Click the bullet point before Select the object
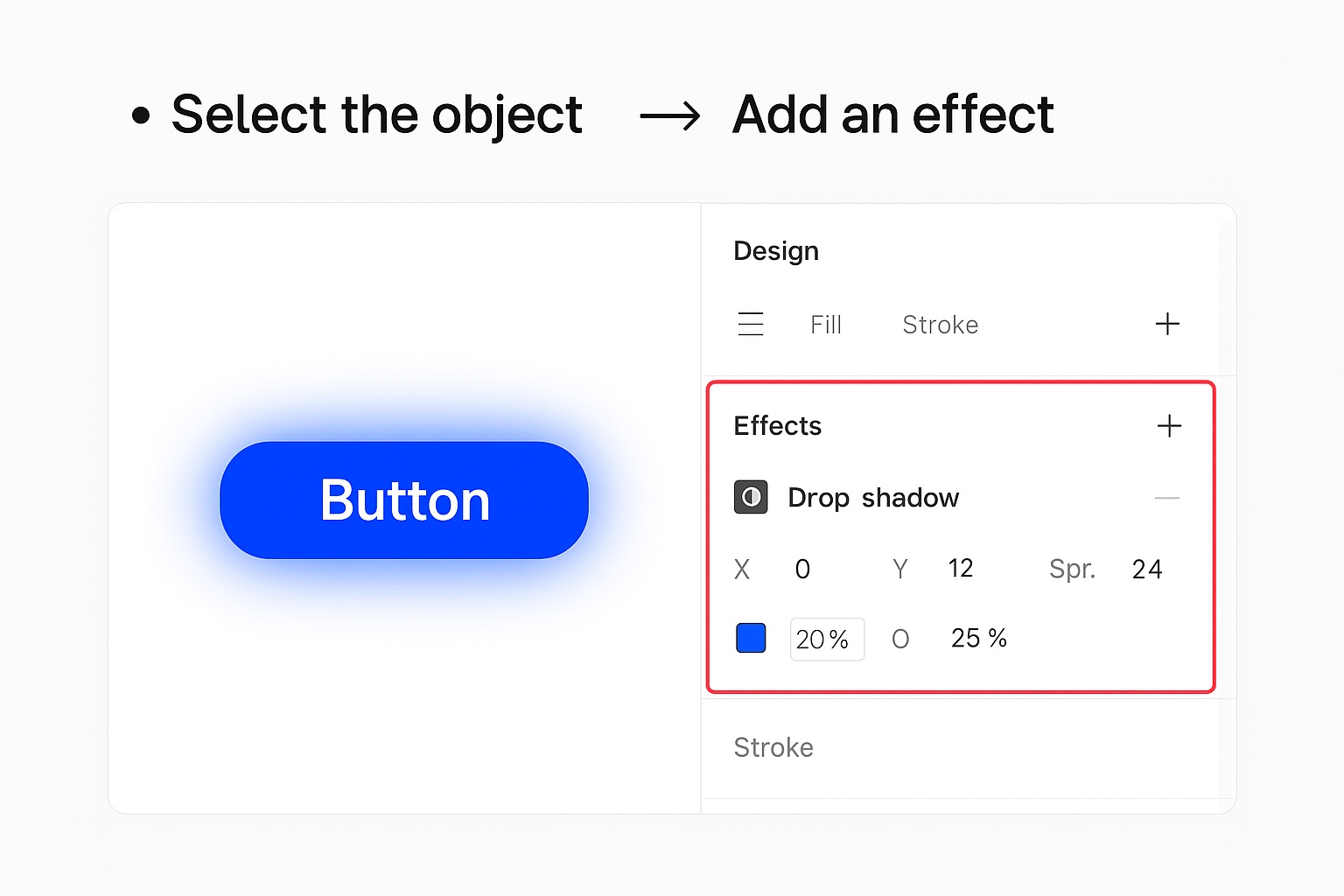This screenshot has width=1344, height=896. pos(141,115)
